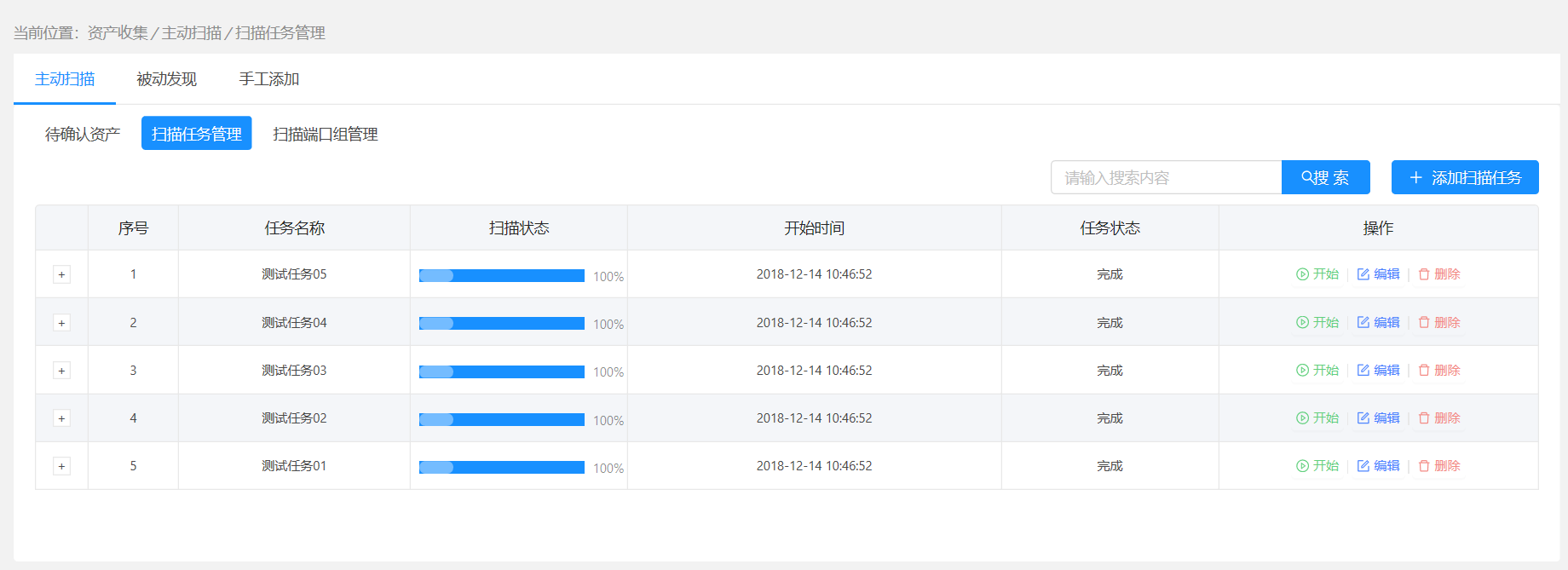Switch to the 被动发现 tab
The image size is (1568, 570).
click(167, 79)
